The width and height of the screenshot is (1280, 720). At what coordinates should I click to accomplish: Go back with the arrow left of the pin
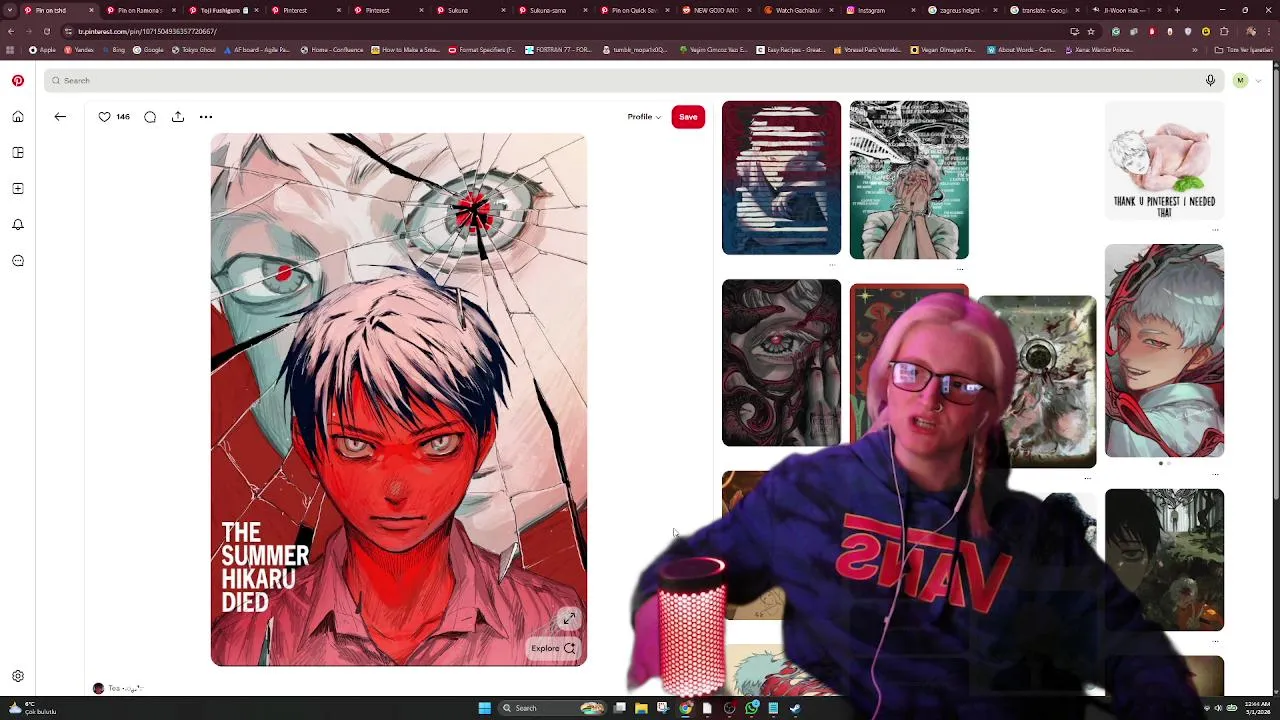pos(60,117)
